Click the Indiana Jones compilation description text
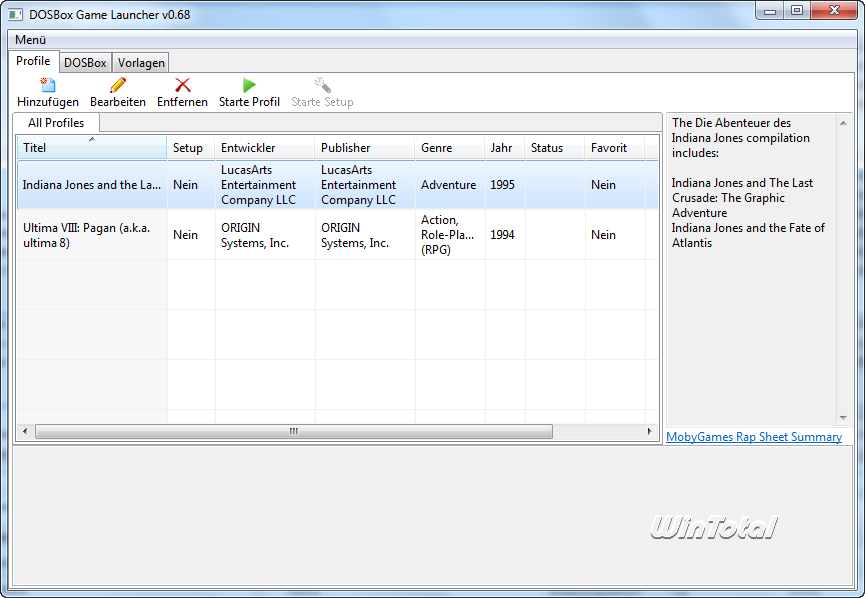865x598 pixels. (x=748, y=183)
